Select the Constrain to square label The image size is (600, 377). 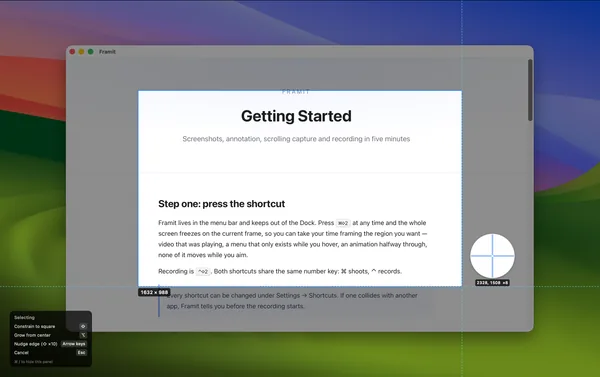[x=34, y=326]
